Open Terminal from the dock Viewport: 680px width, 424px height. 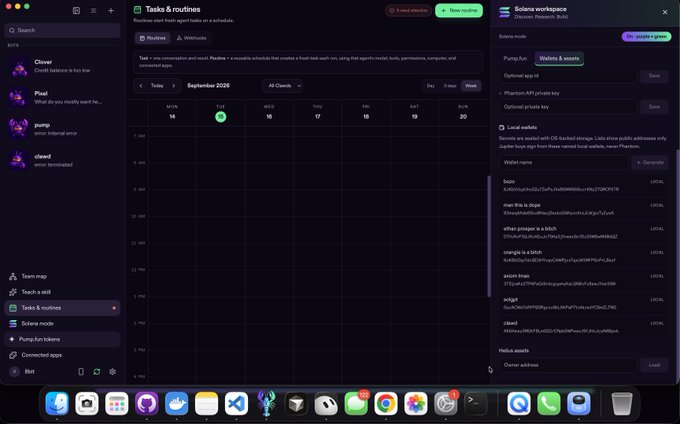476,403
